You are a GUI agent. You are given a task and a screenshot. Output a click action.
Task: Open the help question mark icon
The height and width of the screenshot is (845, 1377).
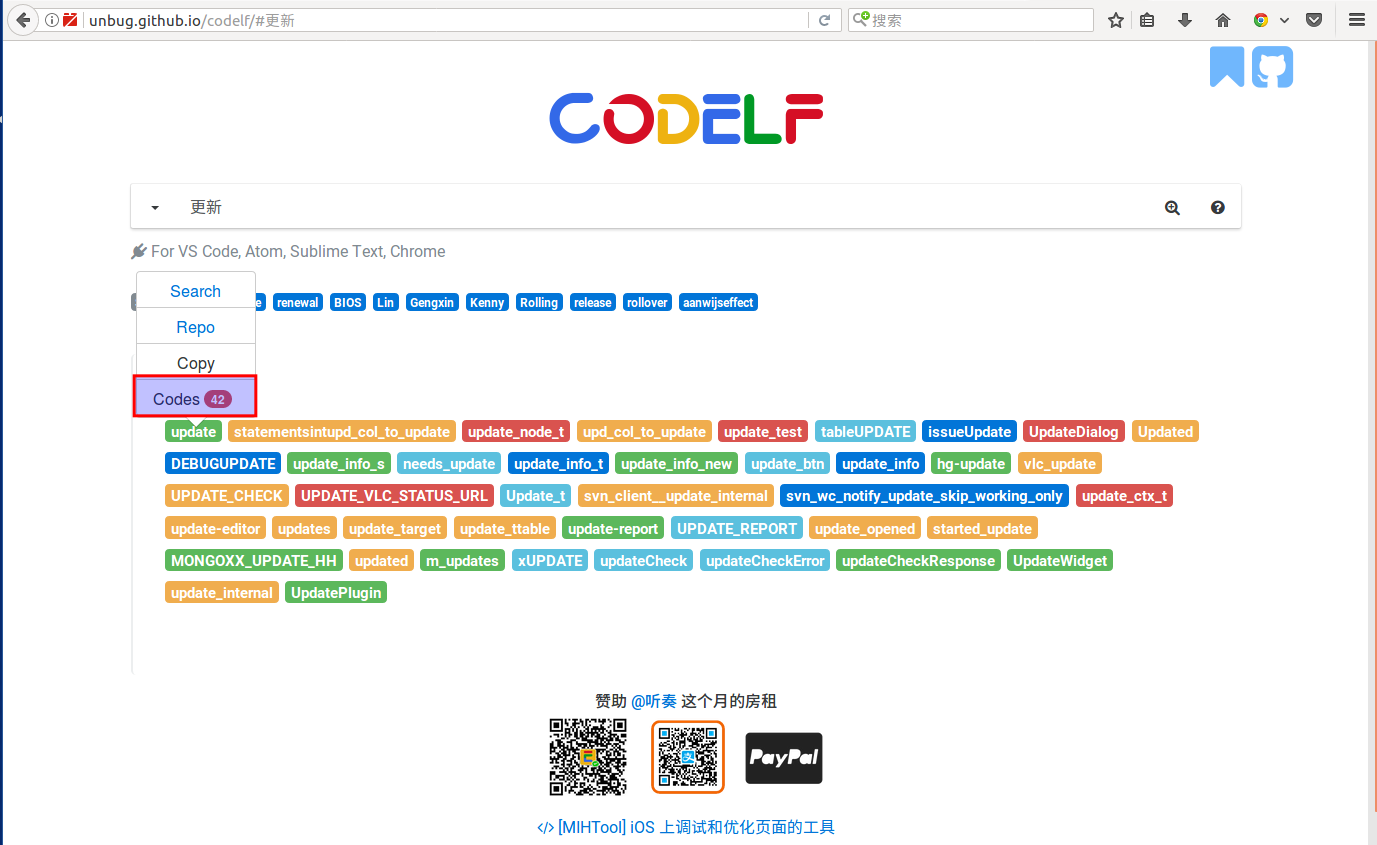[x=1217, y=208]
